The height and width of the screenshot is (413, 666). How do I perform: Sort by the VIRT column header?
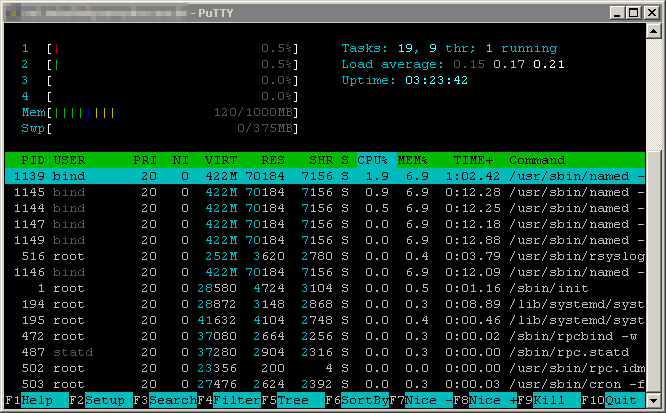pyautogui.click(x=221, y=160)
